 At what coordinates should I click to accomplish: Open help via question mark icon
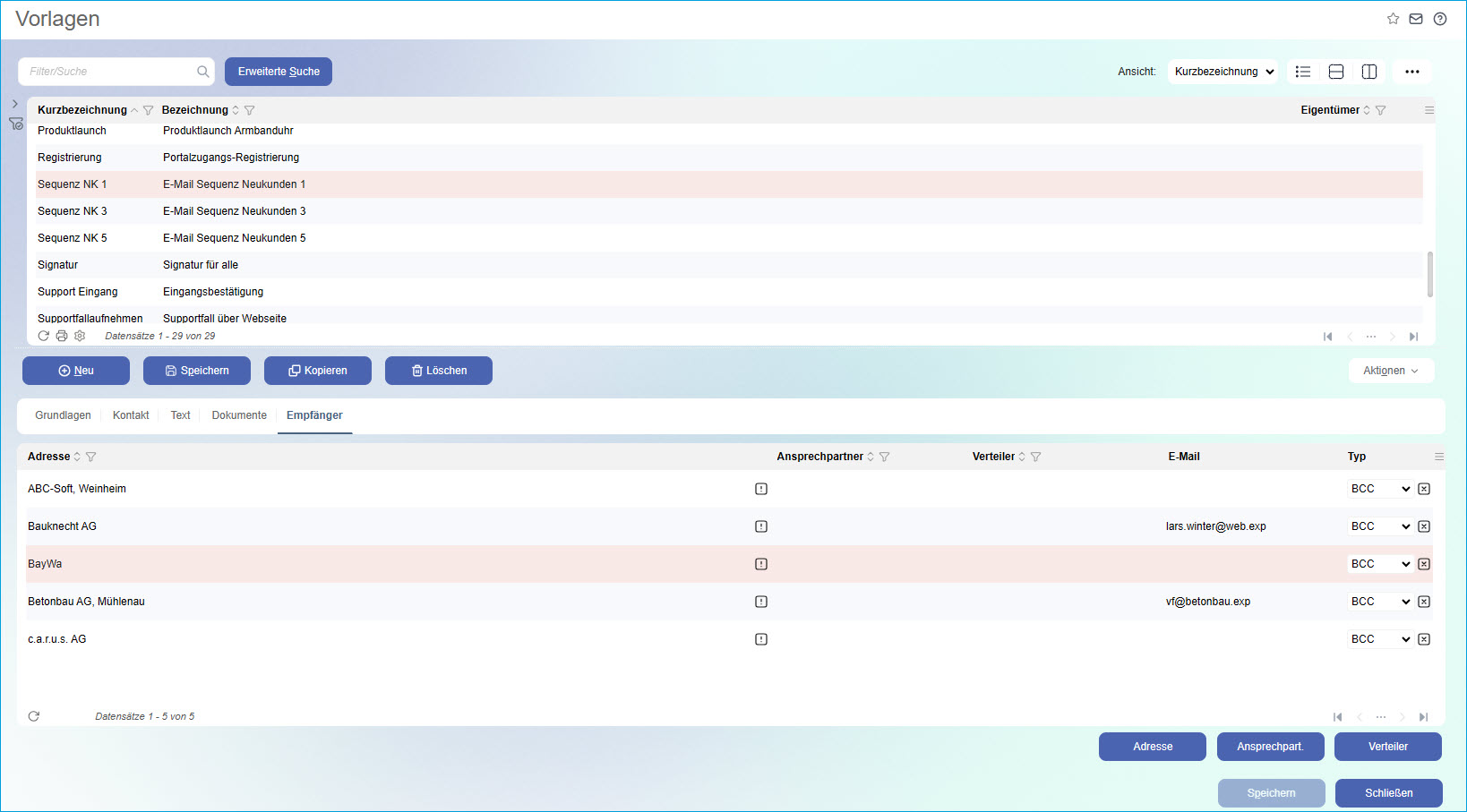click(1440, 19)
